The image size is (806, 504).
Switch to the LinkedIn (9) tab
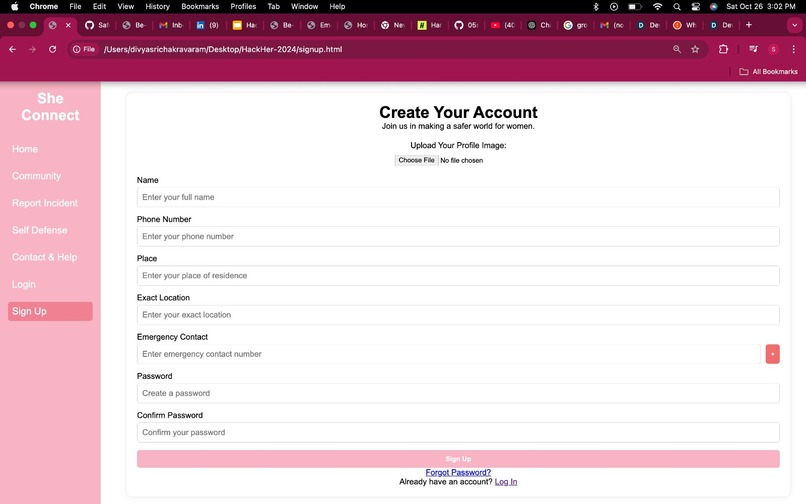[x=208, y=25]
